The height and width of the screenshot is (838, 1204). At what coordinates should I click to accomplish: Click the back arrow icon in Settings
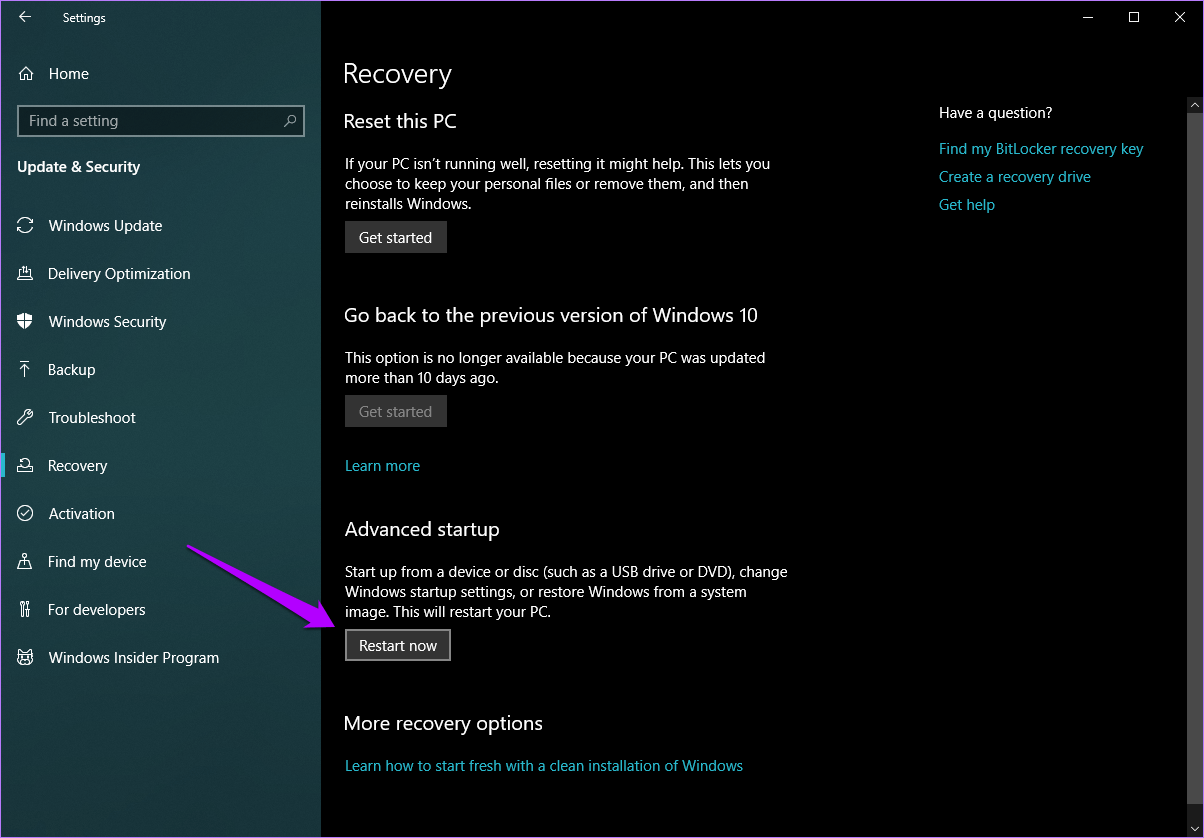(x=25, y=17)
